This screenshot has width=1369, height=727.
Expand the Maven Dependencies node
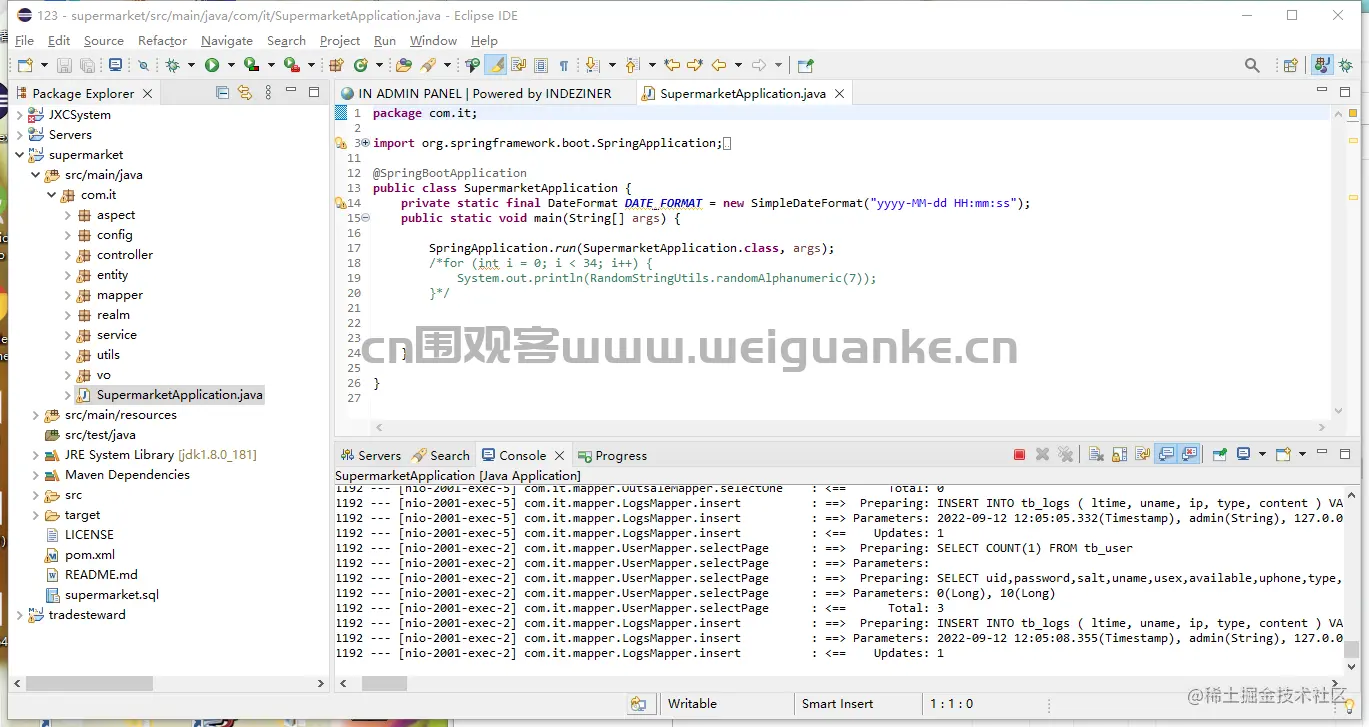(x=36, y=475)
